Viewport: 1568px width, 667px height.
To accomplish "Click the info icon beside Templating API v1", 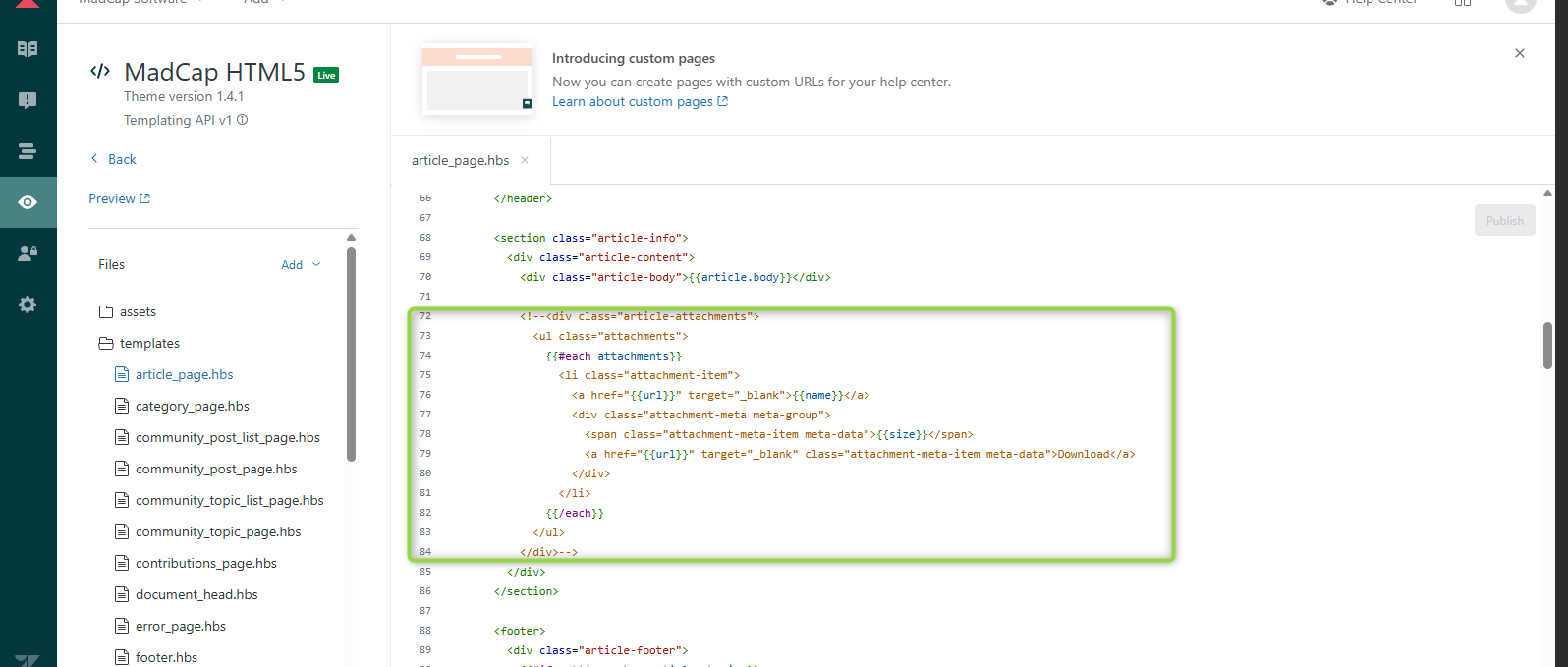I will pyautogui.click(x=243, y=120).
